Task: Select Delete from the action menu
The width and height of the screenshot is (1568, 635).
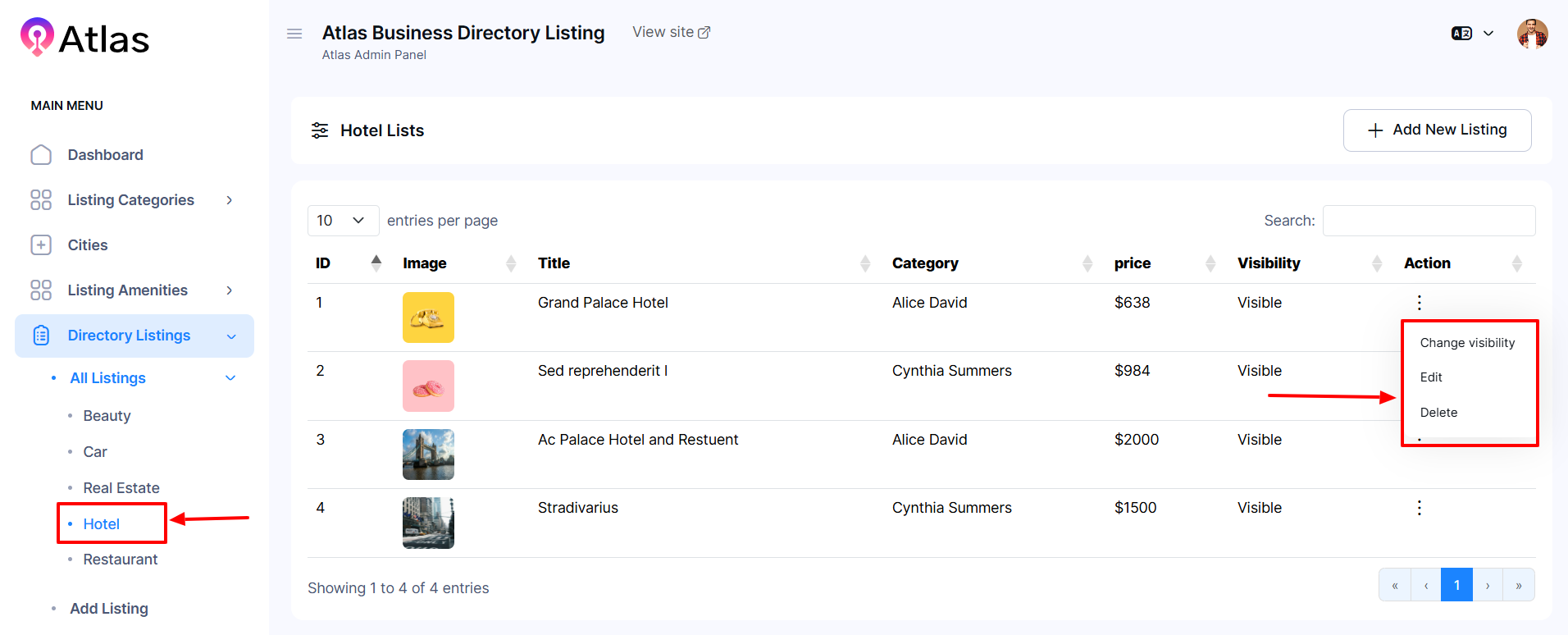Action: (1438, 413)
